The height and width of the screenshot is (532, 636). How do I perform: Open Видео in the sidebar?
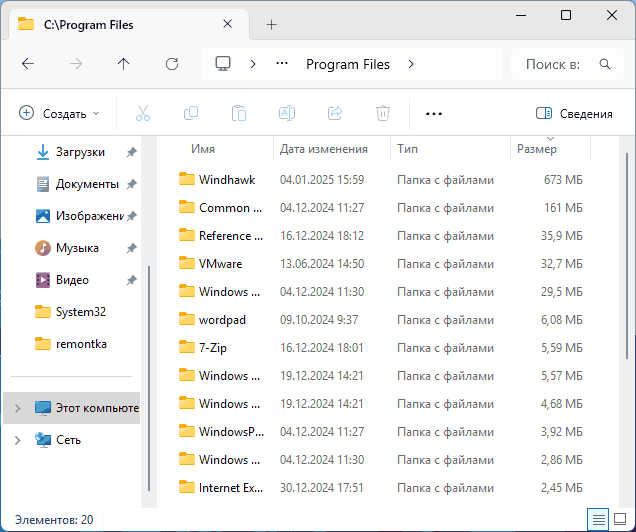[x=72, y=280]
